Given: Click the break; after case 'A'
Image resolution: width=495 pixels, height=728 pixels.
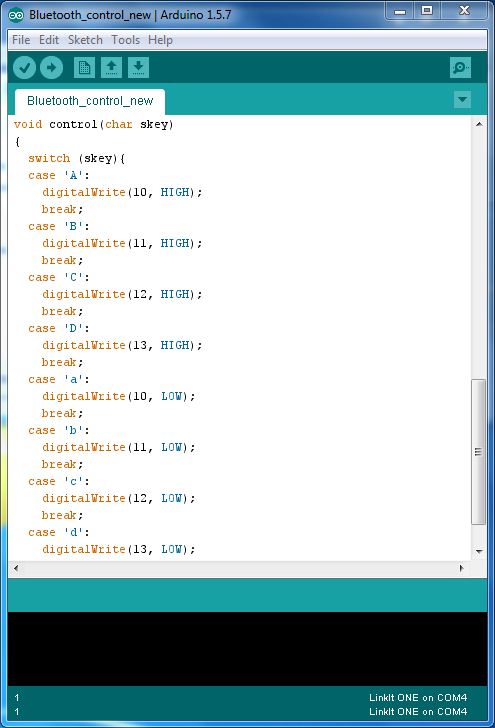Looking at the screenshot, I should tap(62, 209).
